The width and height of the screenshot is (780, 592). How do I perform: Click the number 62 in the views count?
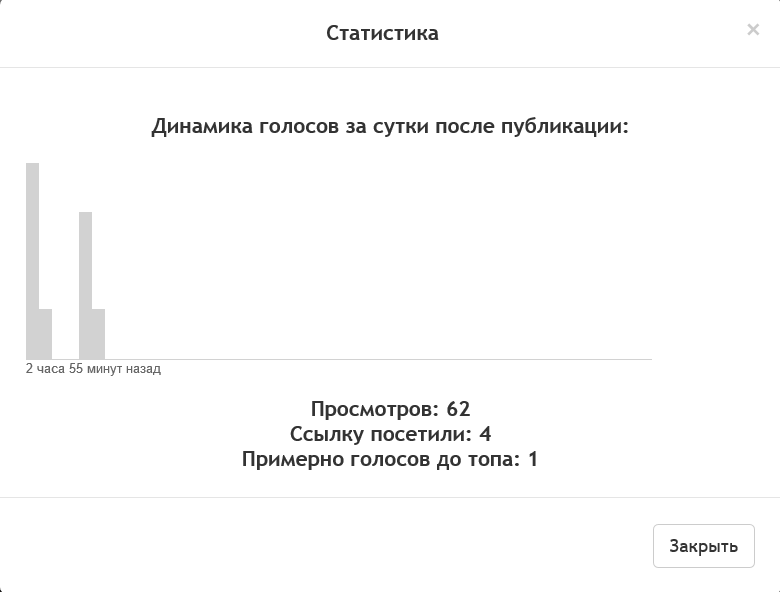[458, 408]
